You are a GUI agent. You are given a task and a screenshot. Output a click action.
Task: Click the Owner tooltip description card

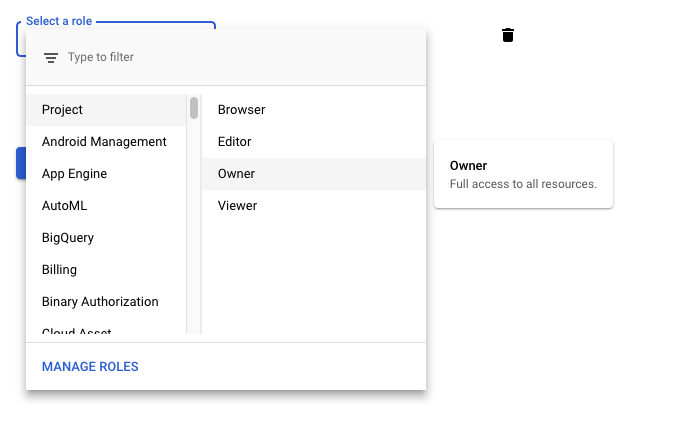click(x=523, y=174)
